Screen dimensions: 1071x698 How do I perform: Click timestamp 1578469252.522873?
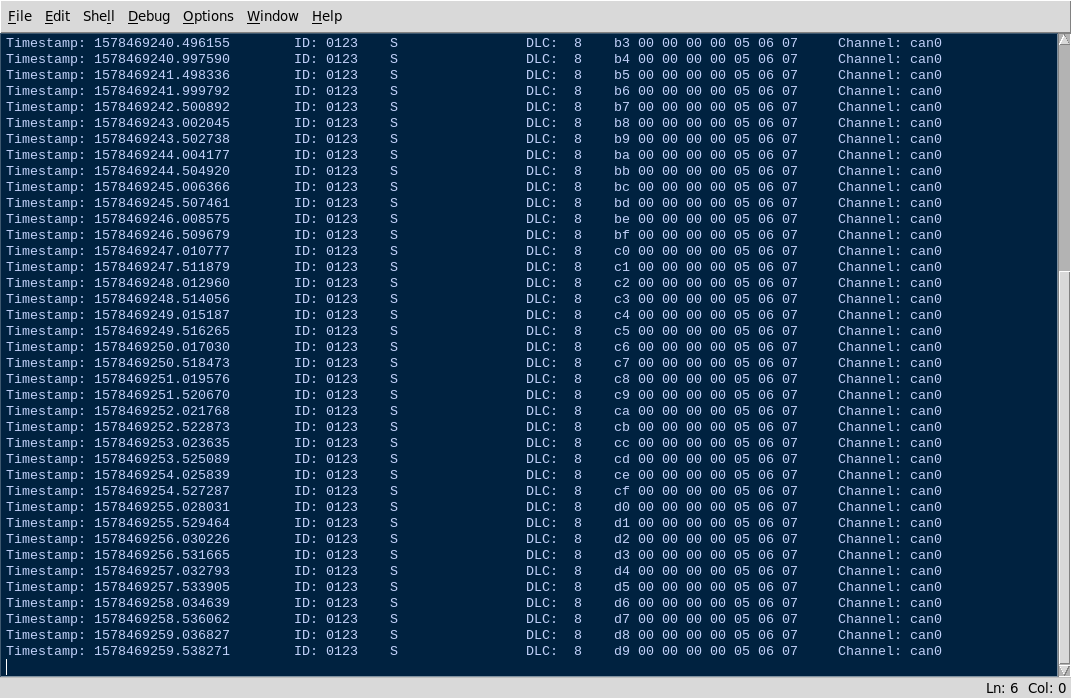tap(162, 427)
